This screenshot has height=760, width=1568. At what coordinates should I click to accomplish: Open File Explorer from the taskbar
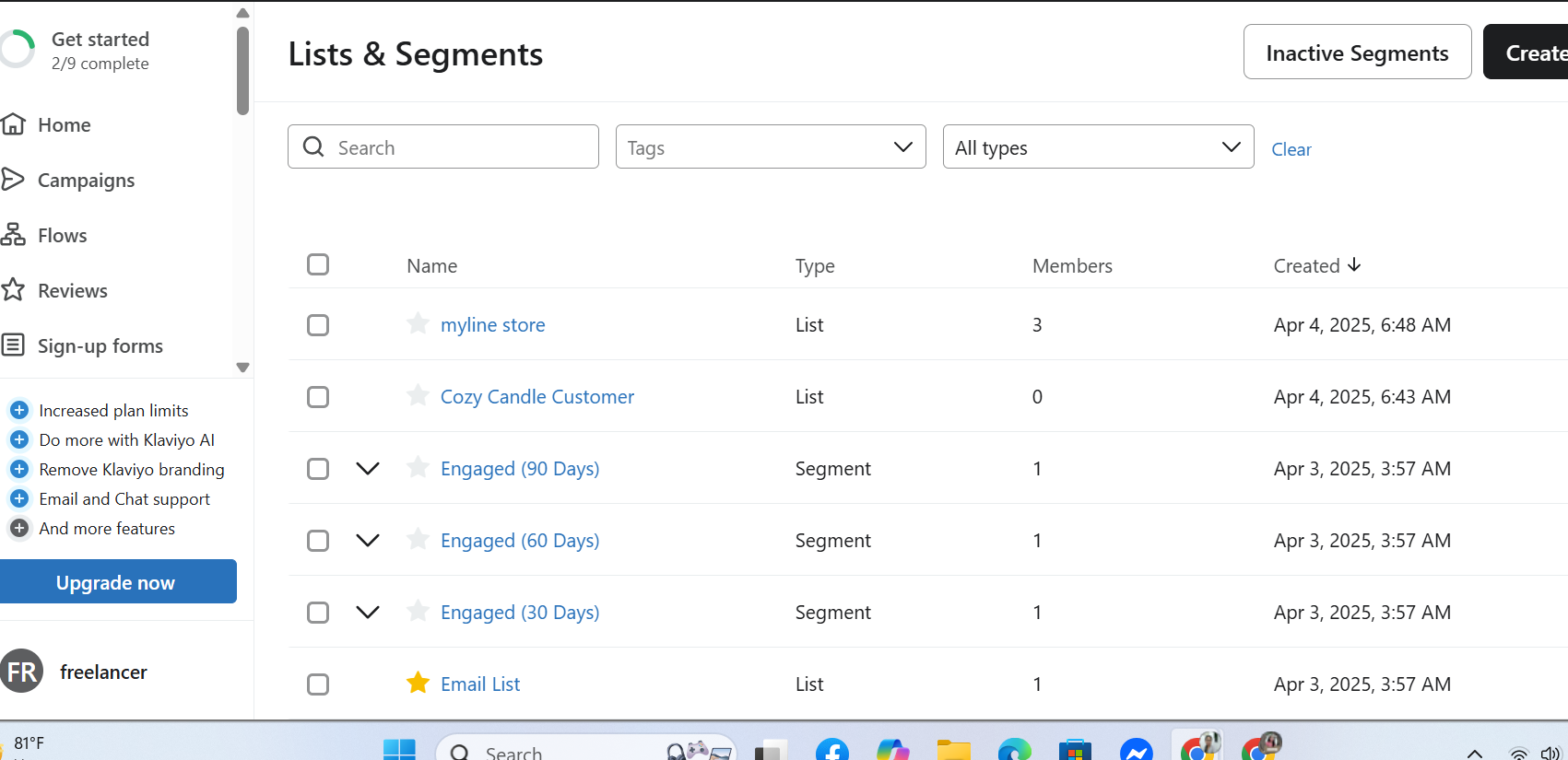(x=954, y=750)
